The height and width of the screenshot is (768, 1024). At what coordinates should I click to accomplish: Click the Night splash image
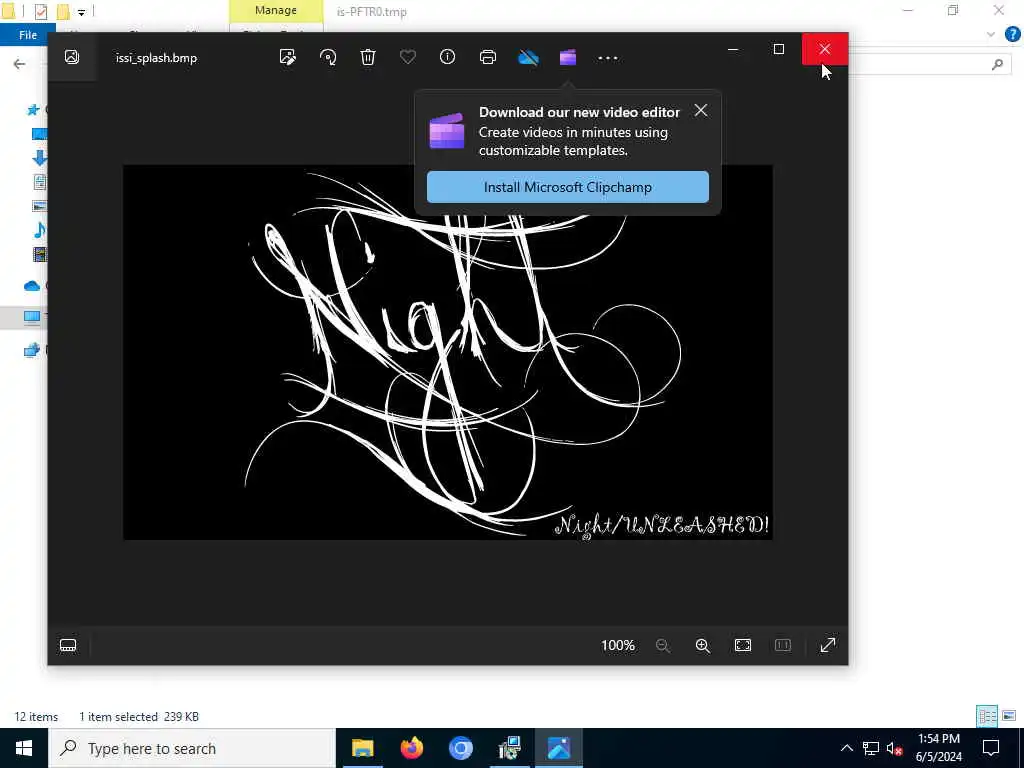click(x=447, y=353)
